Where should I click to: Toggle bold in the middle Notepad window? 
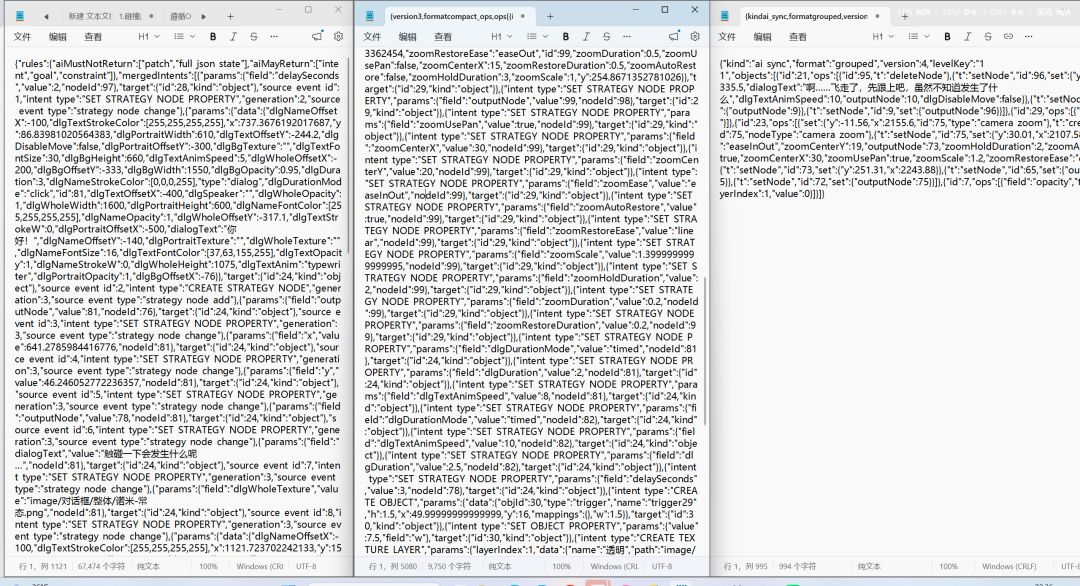pos(565,36)
